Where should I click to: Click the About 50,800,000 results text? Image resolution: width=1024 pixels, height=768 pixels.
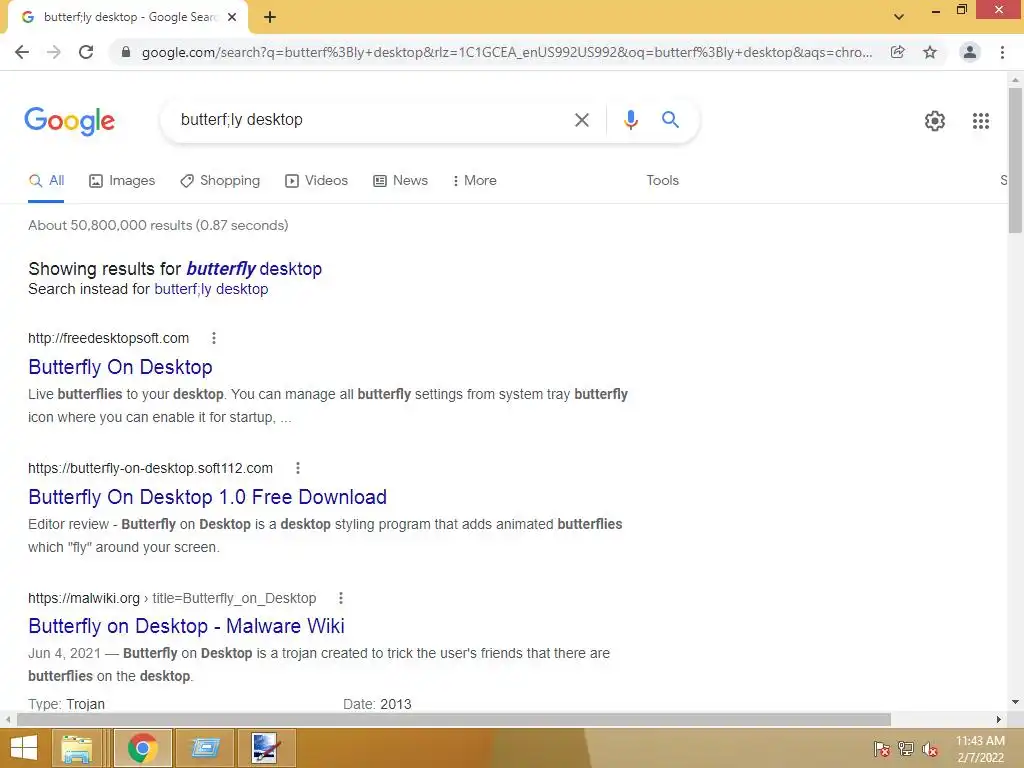point(158,225)
